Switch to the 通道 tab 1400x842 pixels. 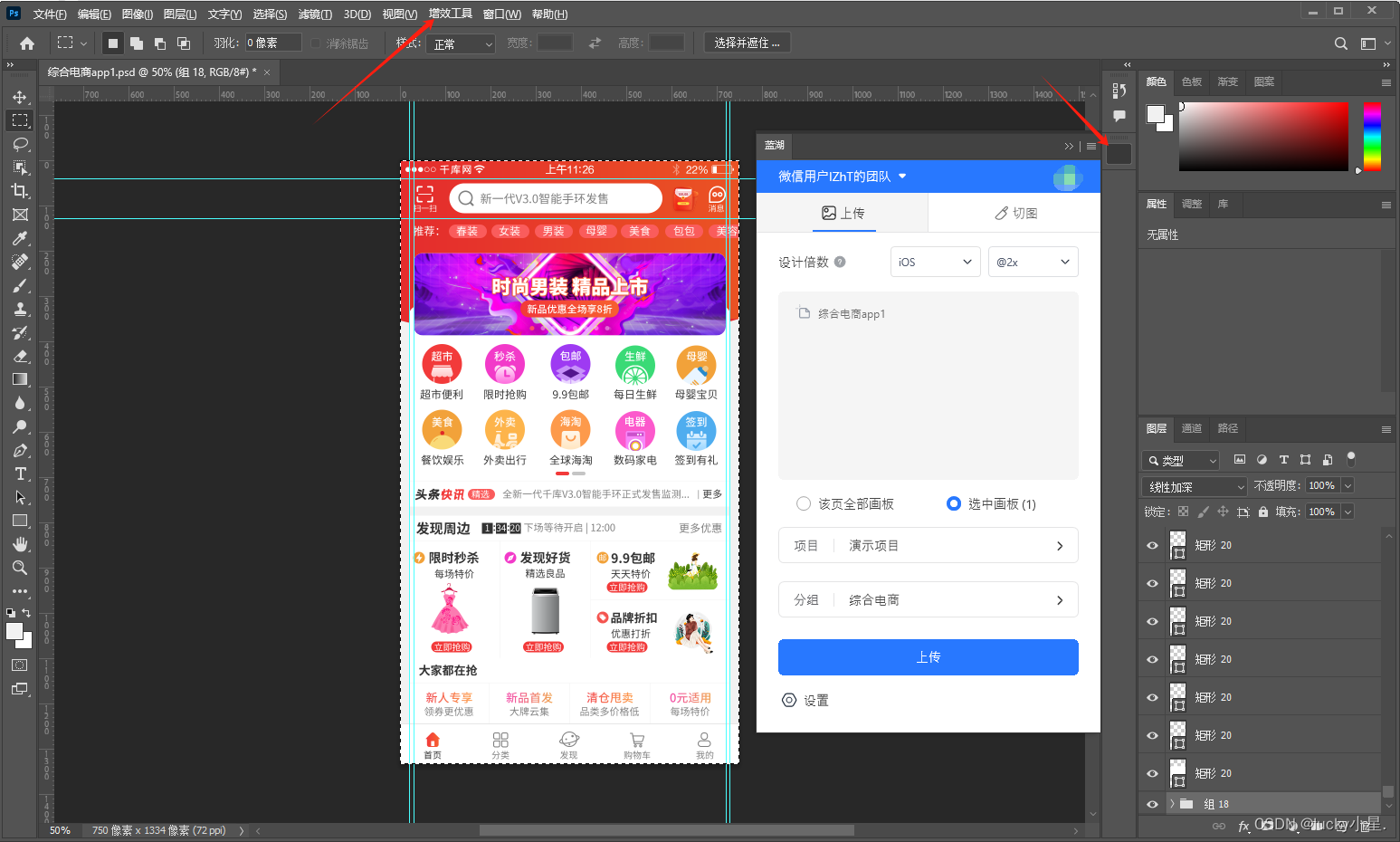pyautogui.click(x=1191, y=428)
